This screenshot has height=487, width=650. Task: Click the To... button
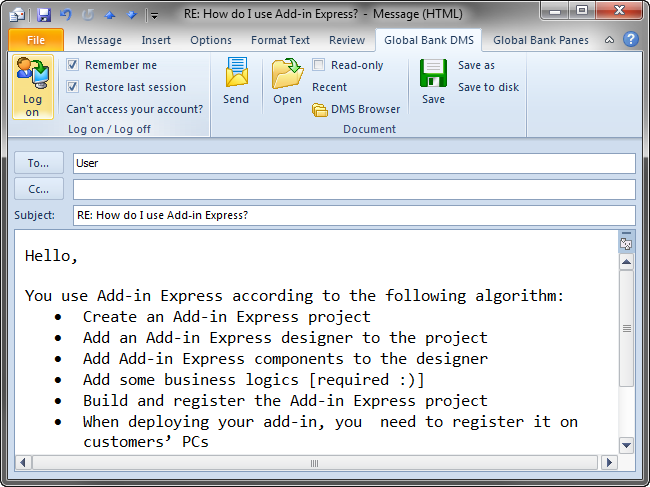[39, 163]
